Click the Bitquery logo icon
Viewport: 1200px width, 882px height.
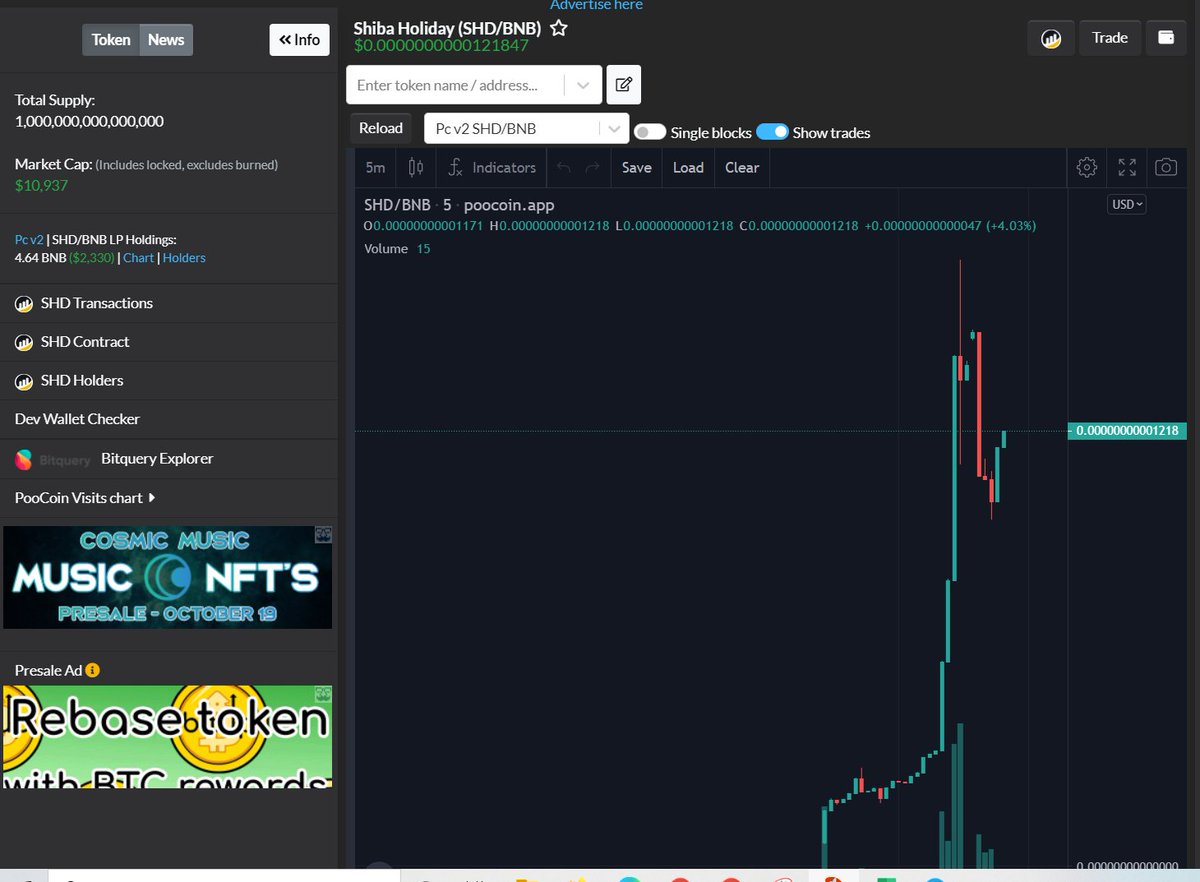[24, 459]
